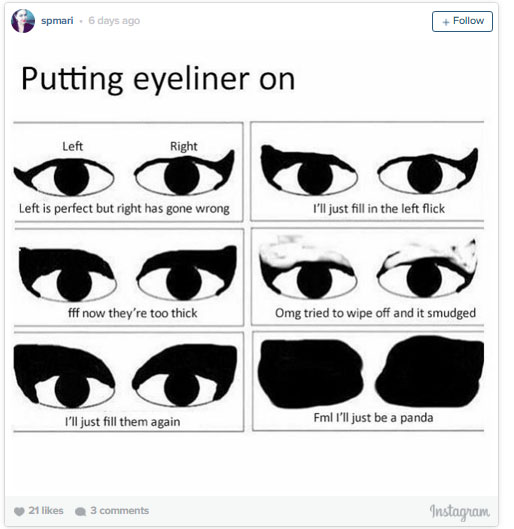Click the 'I'll just fill in the left flick' panel
Screen dimensions: 514x529
pyautogui.click(x=367, y=171)
